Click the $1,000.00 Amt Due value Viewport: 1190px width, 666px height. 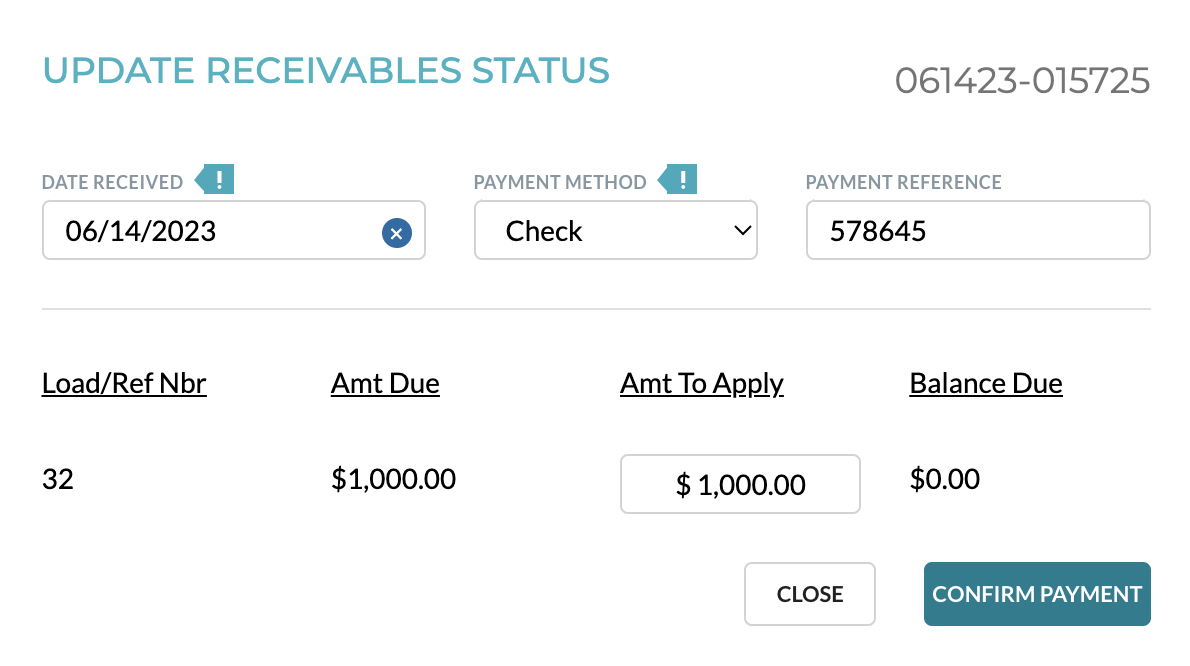pyautogui.click(x=393, y=478)
